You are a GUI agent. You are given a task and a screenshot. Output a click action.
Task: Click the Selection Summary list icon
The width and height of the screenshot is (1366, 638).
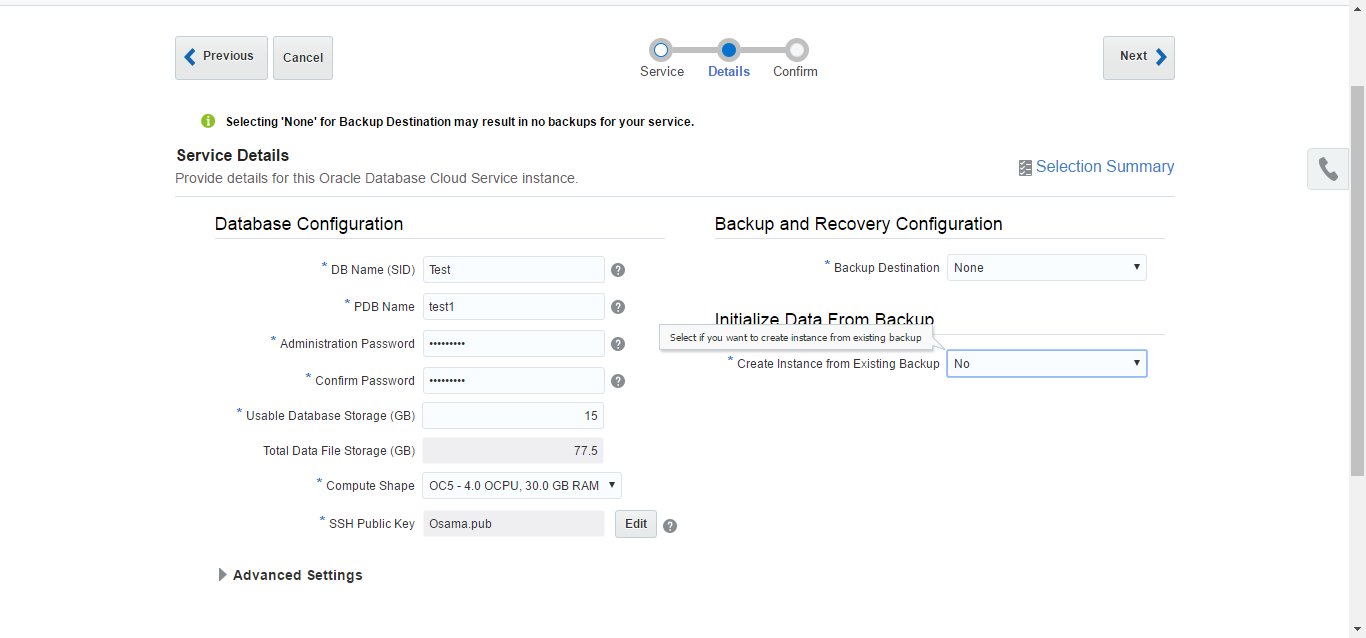[x=1025, y=168]
